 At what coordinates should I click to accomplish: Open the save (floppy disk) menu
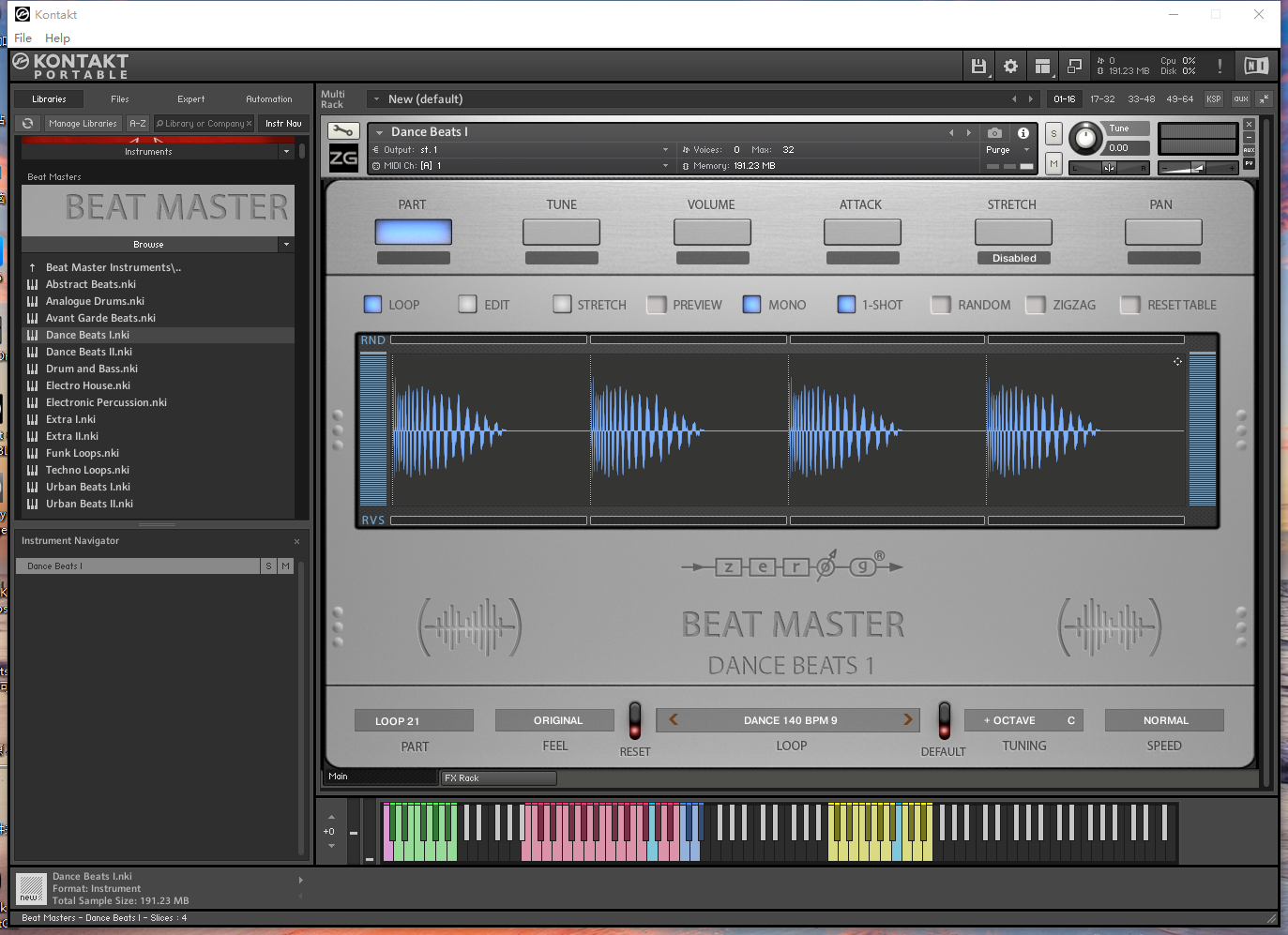978,66
